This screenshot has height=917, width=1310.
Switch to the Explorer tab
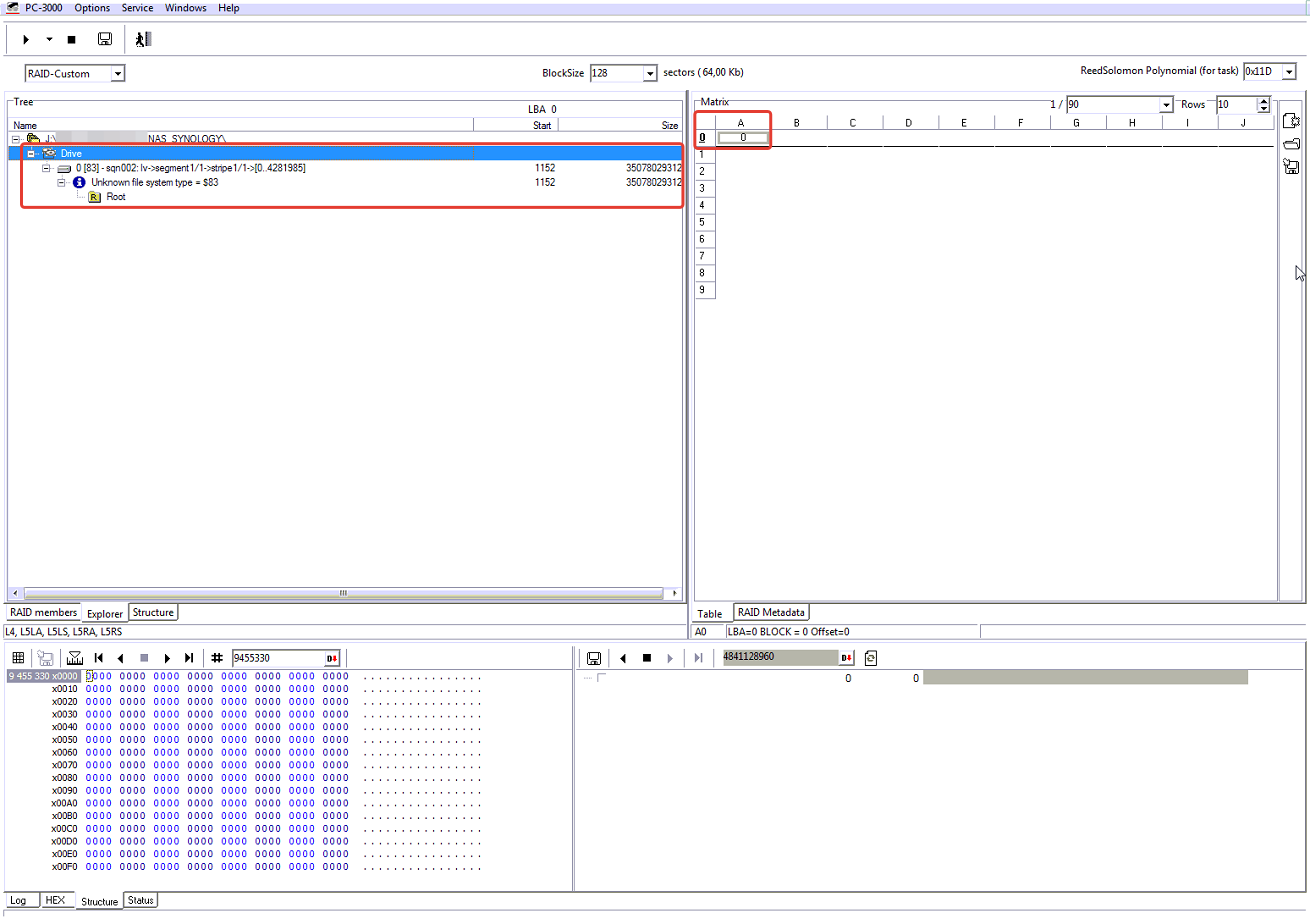105,614
